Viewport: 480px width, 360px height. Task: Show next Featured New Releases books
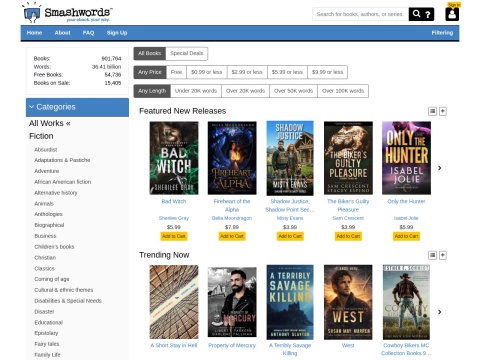pyautogui.click(x=440, y=168)
